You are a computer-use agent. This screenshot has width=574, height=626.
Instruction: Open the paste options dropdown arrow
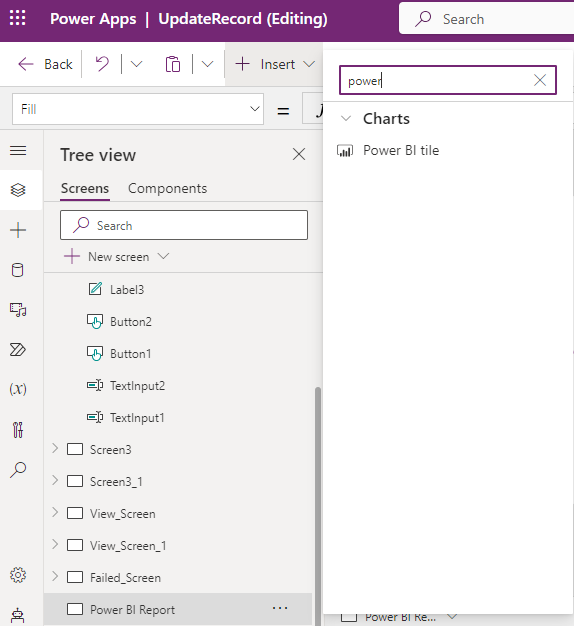coord(207,64)
